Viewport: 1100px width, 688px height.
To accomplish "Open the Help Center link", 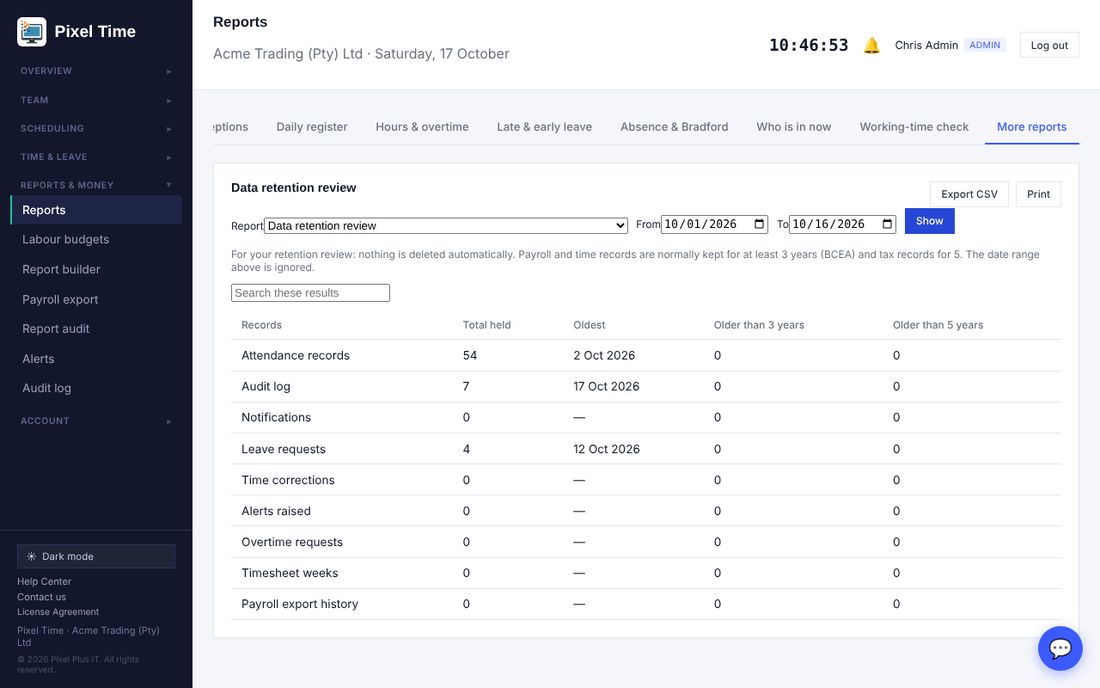I will point(44,581).
